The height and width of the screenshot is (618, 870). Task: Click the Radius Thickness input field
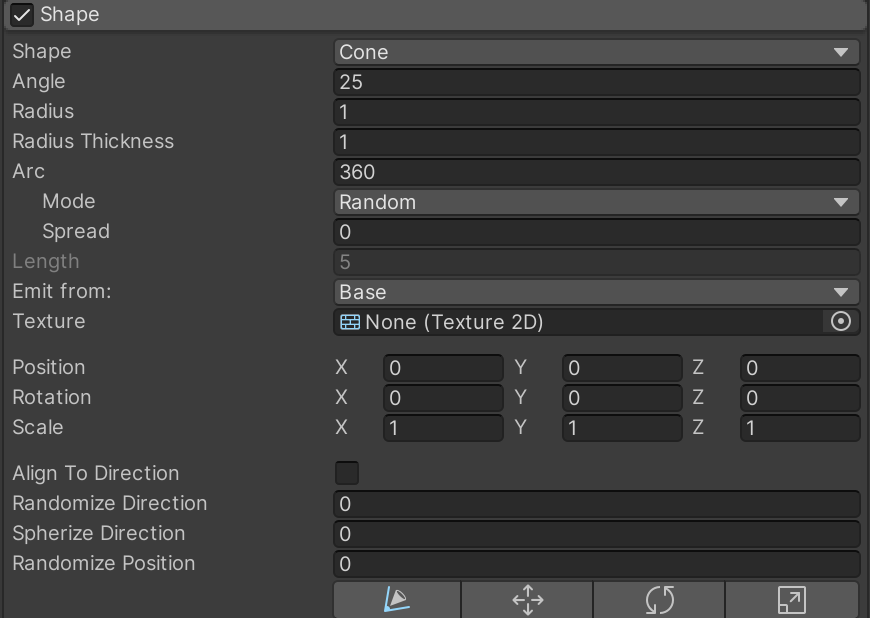click(x=596, y=142)
